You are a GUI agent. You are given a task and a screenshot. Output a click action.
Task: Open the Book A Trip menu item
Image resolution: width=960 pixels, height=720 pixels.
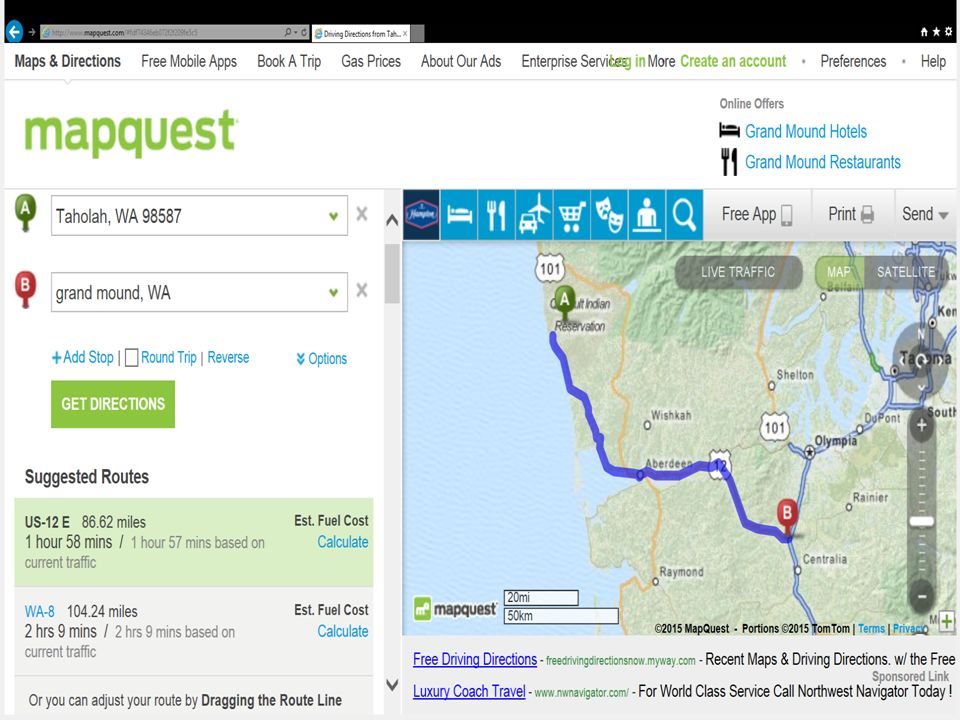(289, 61)
